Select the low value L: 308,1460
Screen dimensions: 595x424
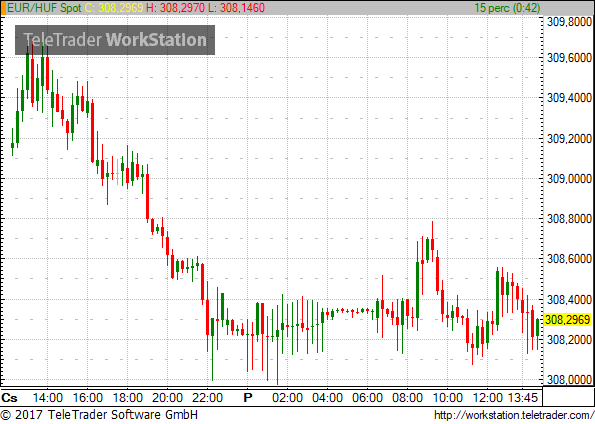(236, 8)
